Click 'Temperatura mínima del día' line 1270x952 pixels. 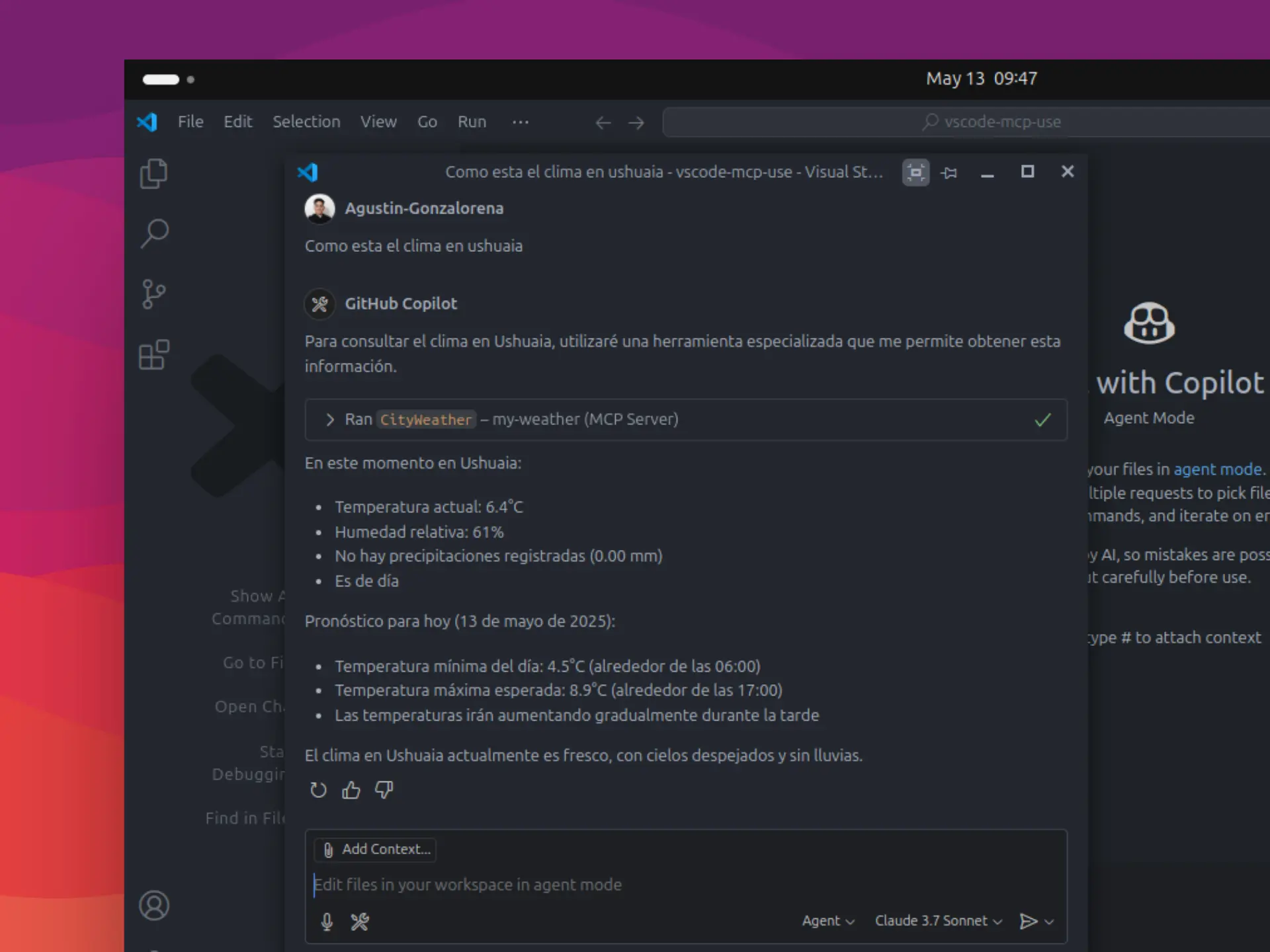548,666
